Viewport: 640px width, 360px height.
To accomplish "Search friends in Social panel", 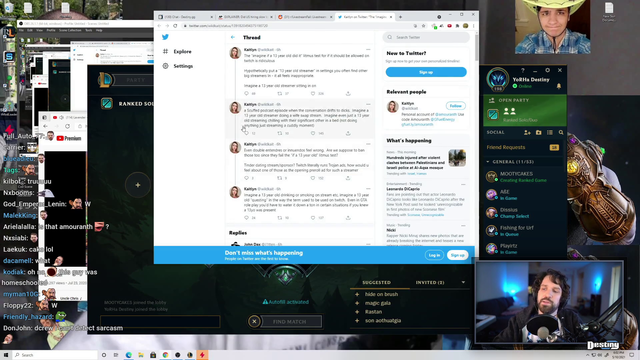I will (x=561, y=132).
